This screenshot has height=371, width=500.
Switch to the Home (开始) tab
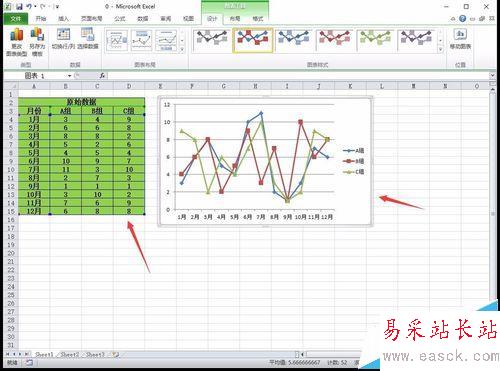[41, 19]
